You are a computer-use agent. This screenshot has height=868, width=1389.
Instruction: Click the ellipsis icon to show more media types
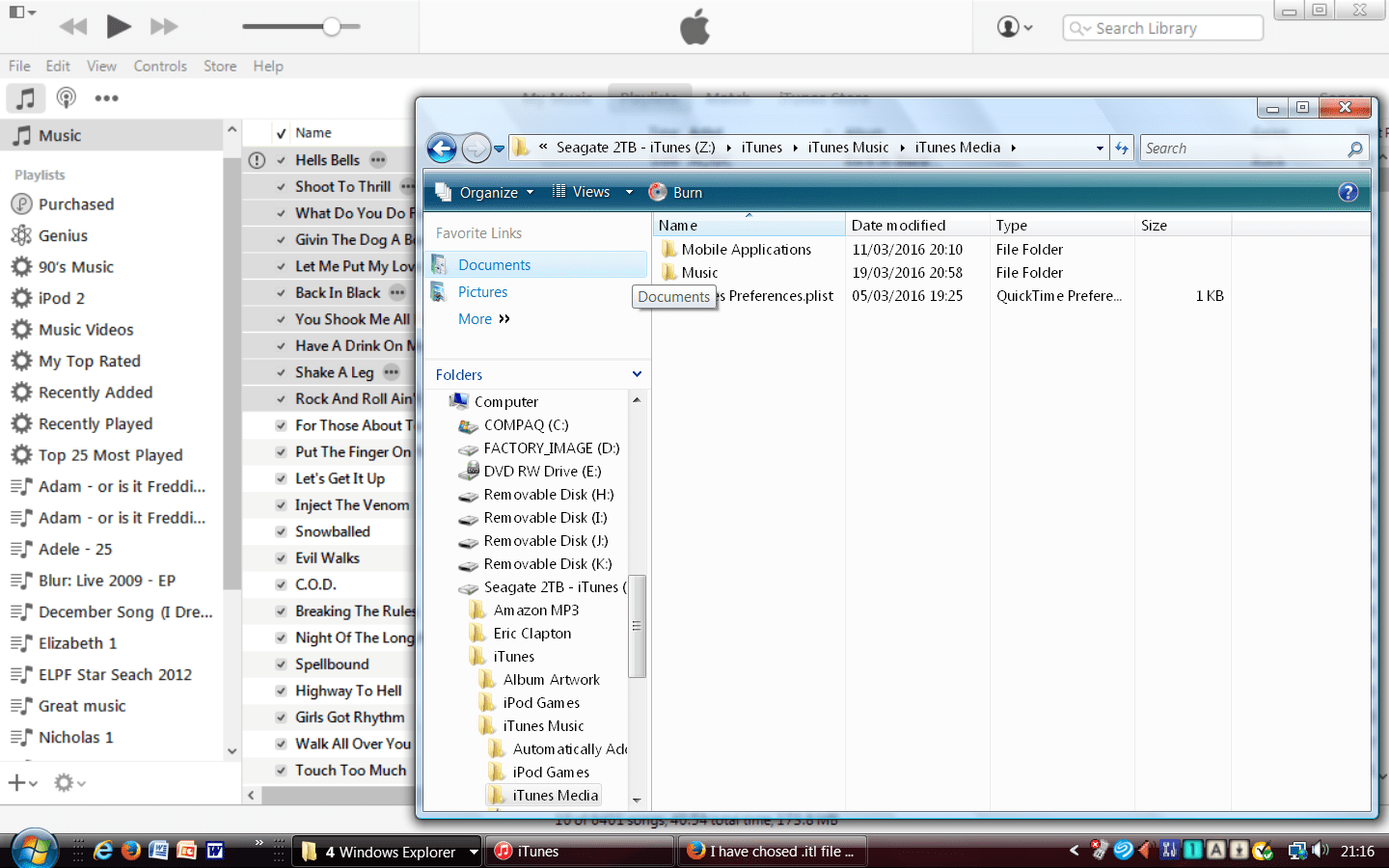106,97
